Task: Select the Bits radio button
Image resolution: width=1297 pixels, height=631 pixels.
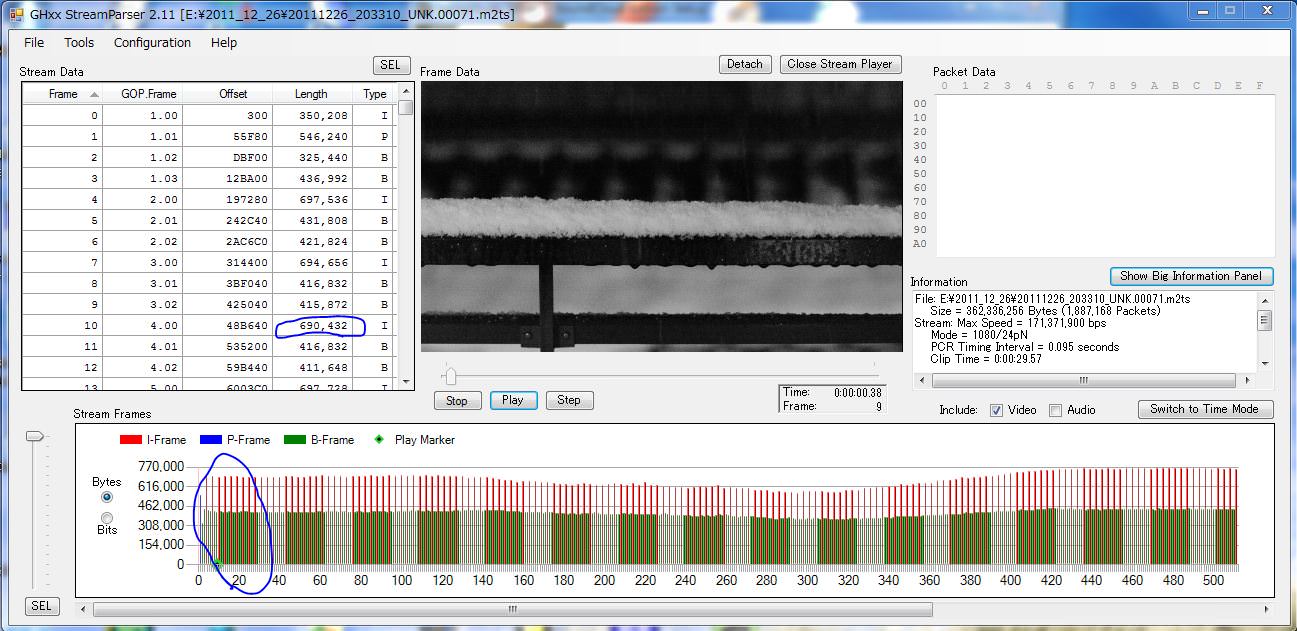Action: coord(107,517)
